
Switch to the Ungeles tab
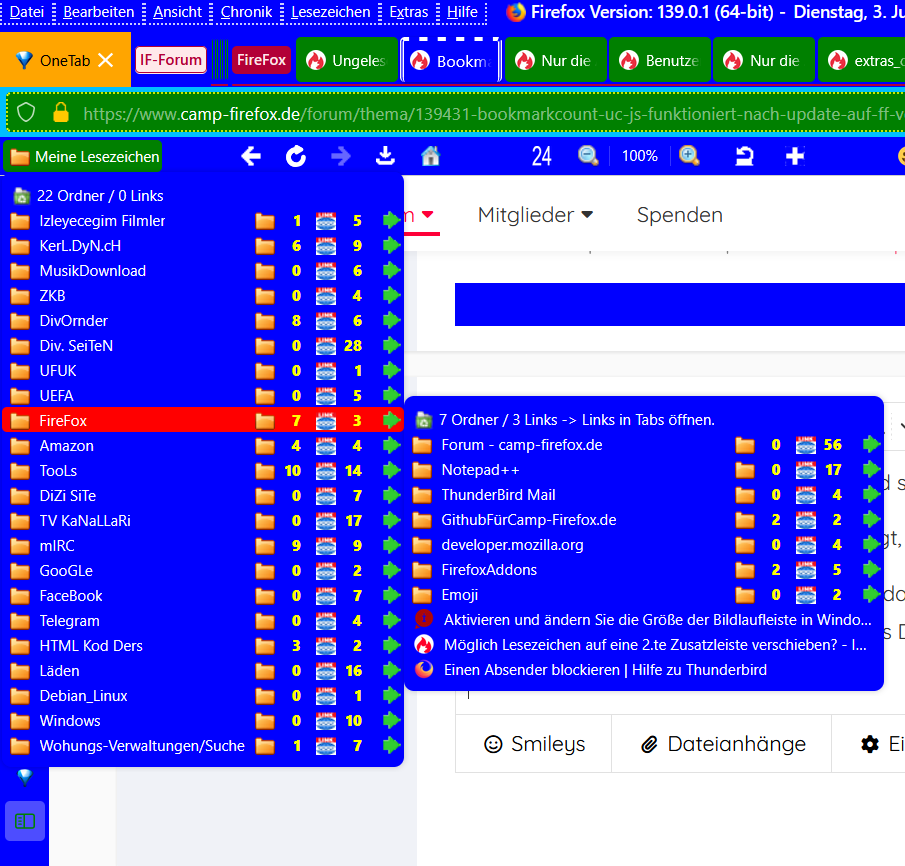click(347, 60)
